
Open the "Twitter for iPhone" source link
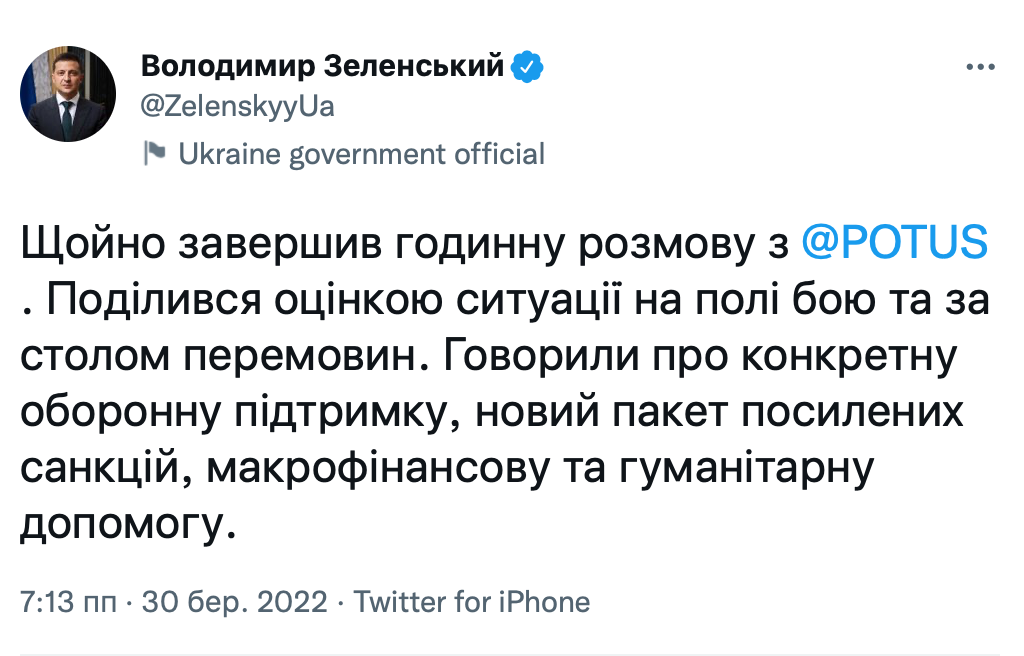472,602
